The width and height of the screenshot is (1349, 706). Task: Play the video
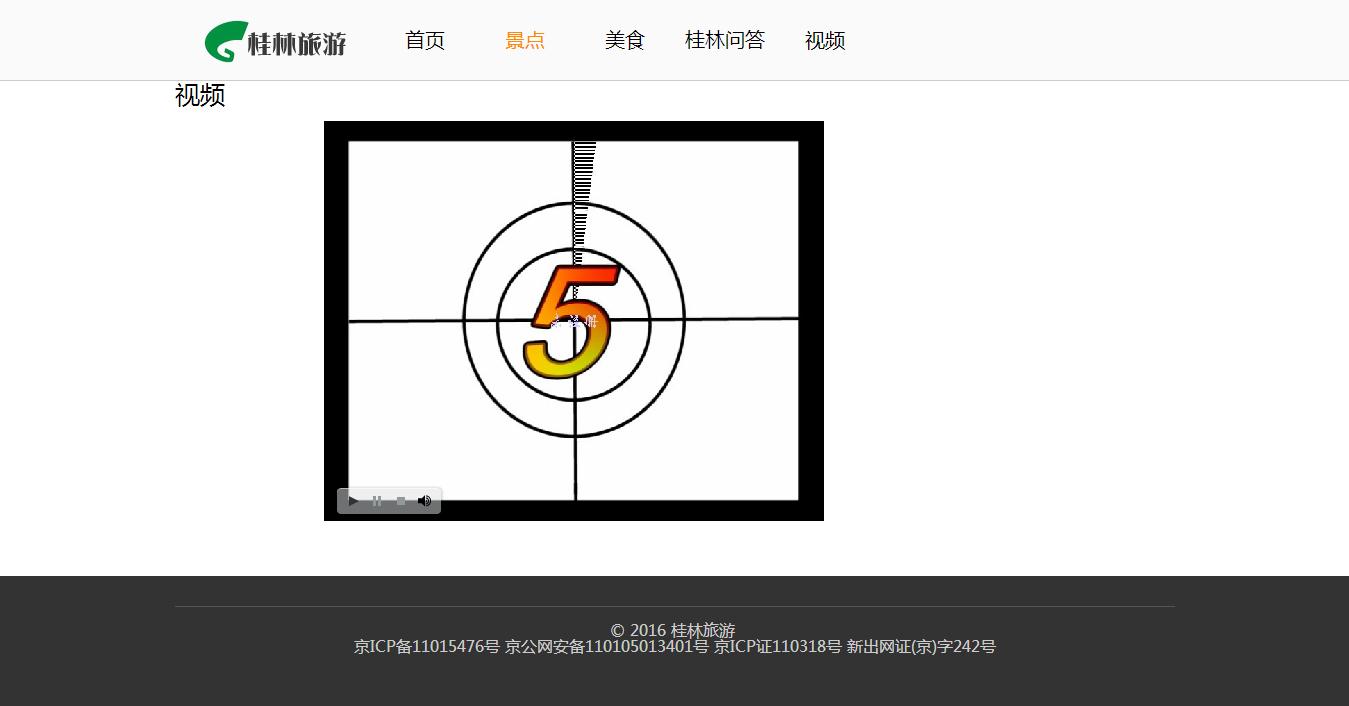tap(353, 501)
